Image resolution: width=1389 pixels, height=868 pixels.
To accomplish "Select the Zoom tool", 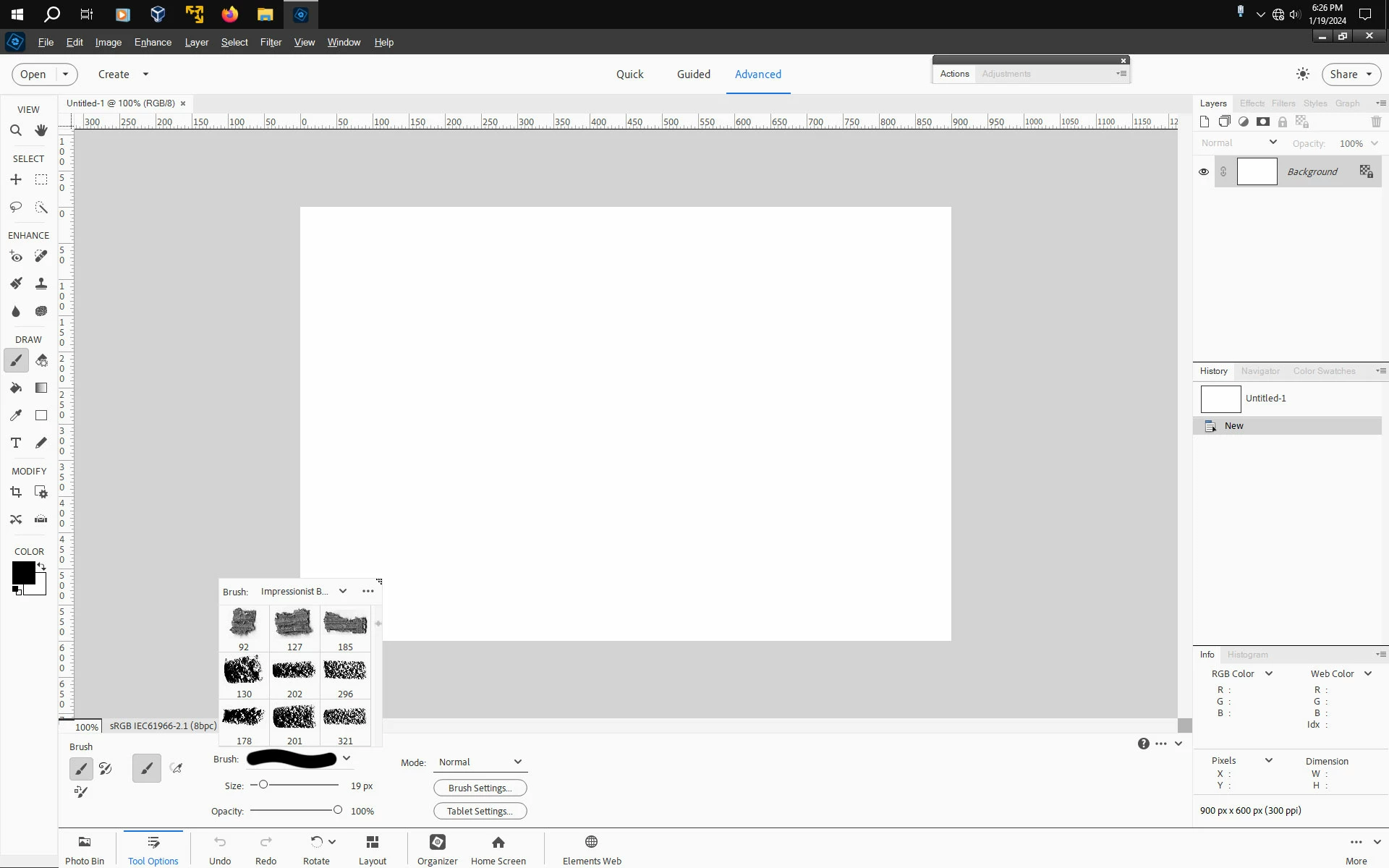I will (x=15, y=131).
